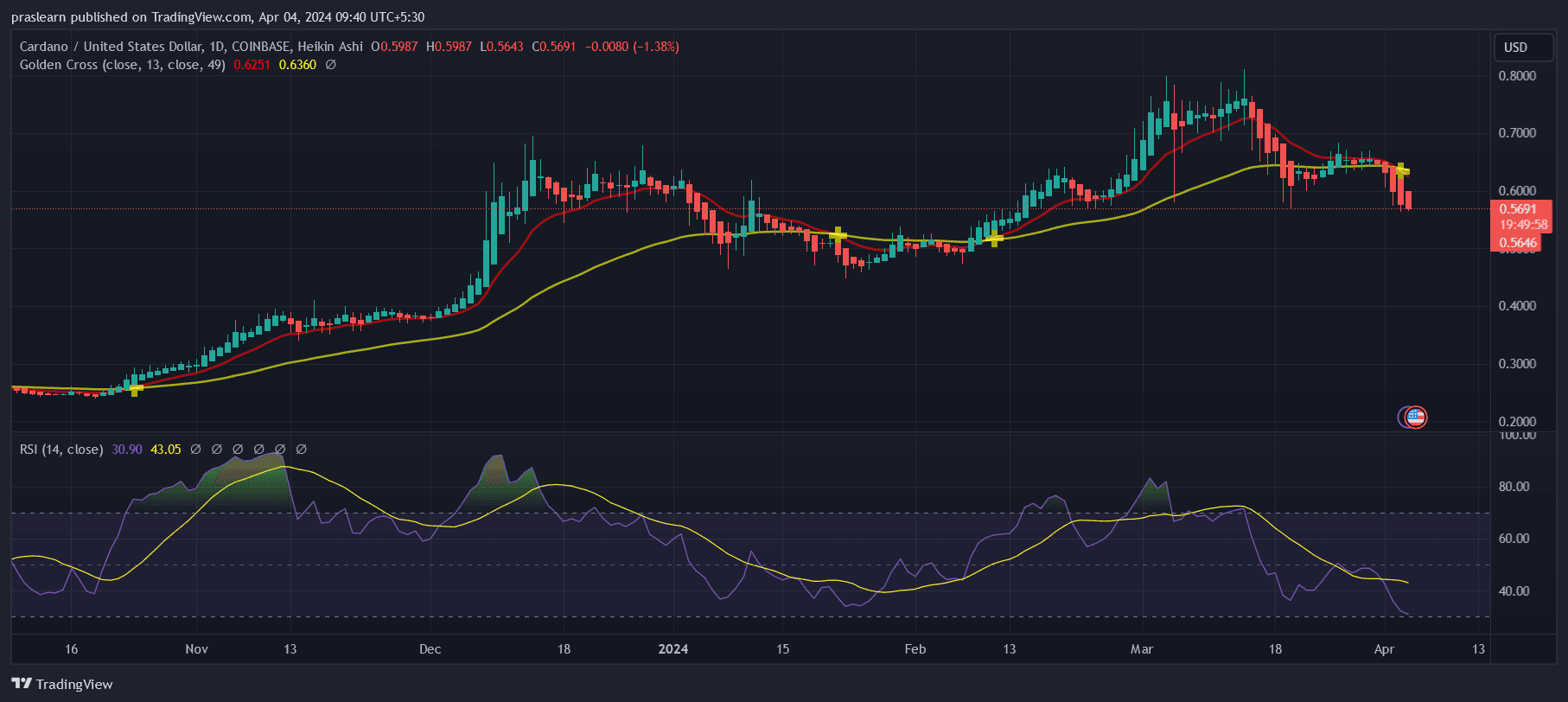The width and height of the screenshot is (1568, 702).
Task: Click the praslearn published on TradingView.com header
Action: pyautogui.click(x=218, y=17)
